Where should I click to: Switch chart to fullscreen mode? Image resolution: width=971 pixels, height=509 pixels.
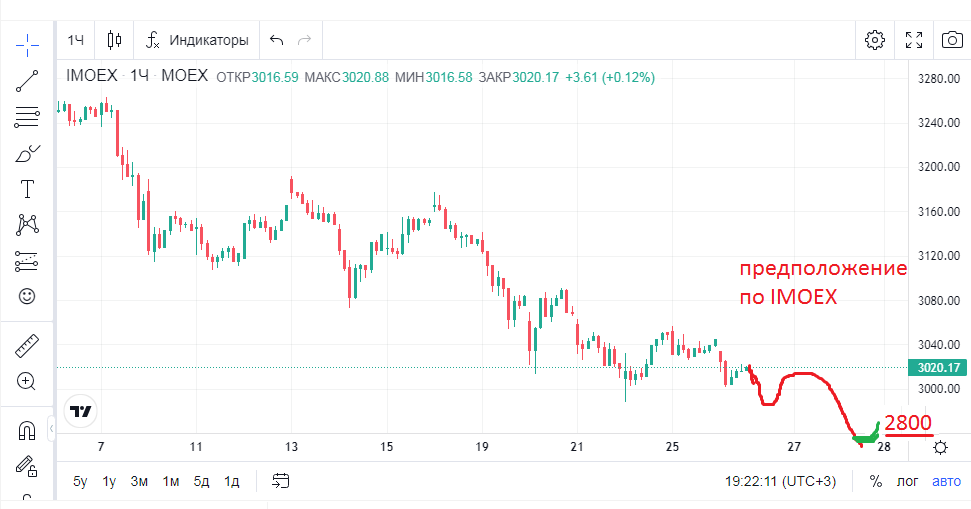(x=914, y=40)
